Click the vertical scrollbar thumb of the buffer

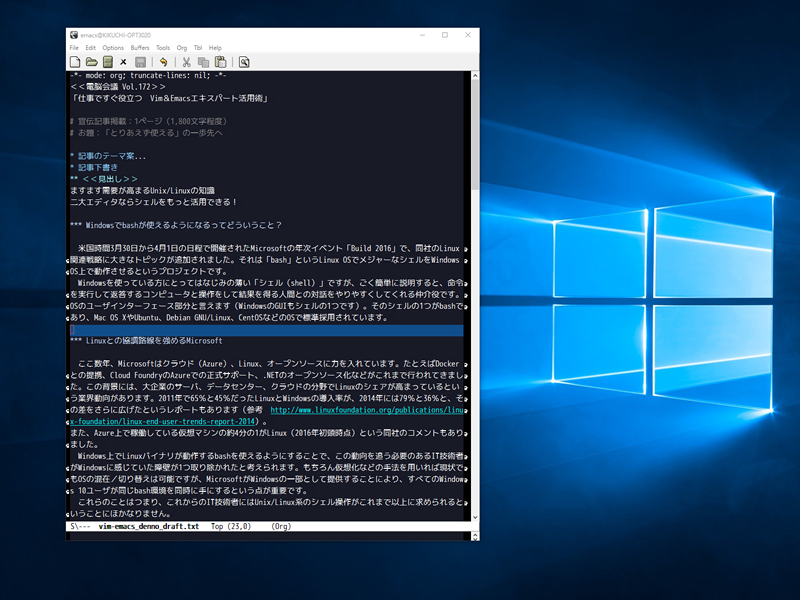pos(475,134)
